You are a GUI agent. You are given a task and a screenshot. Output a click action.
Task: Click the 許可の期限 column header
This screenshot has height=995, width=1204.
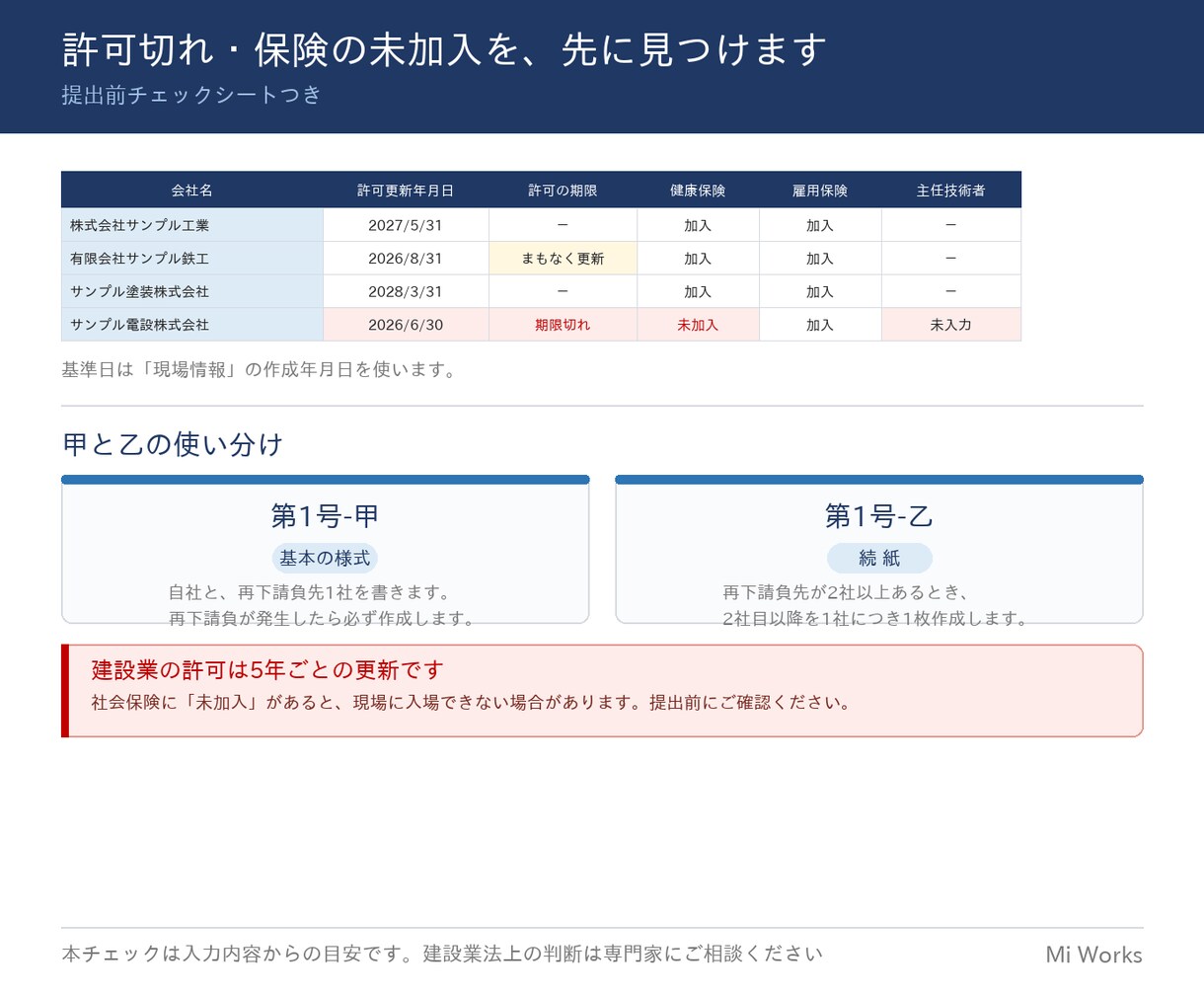(x=563, y=190)
